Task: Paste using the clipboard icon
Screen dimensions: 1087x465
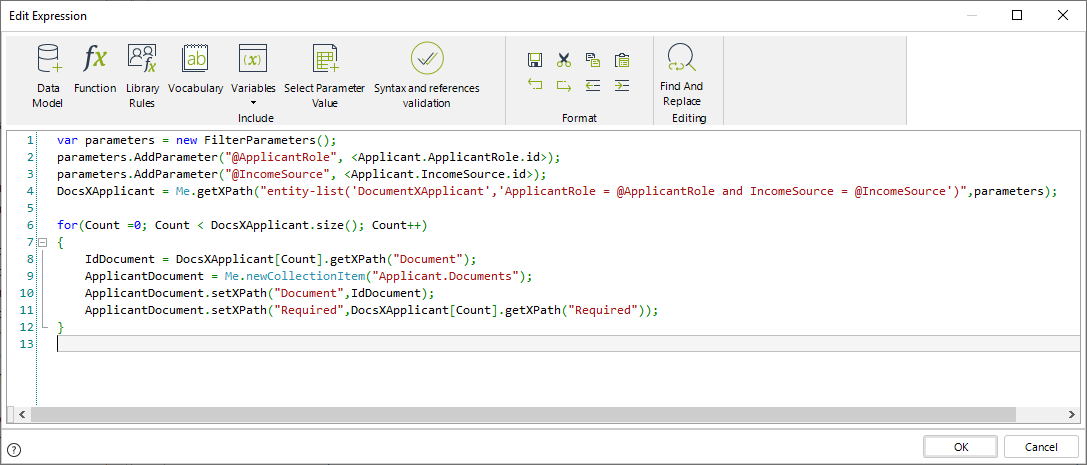Action: click(x=622, y=60)
